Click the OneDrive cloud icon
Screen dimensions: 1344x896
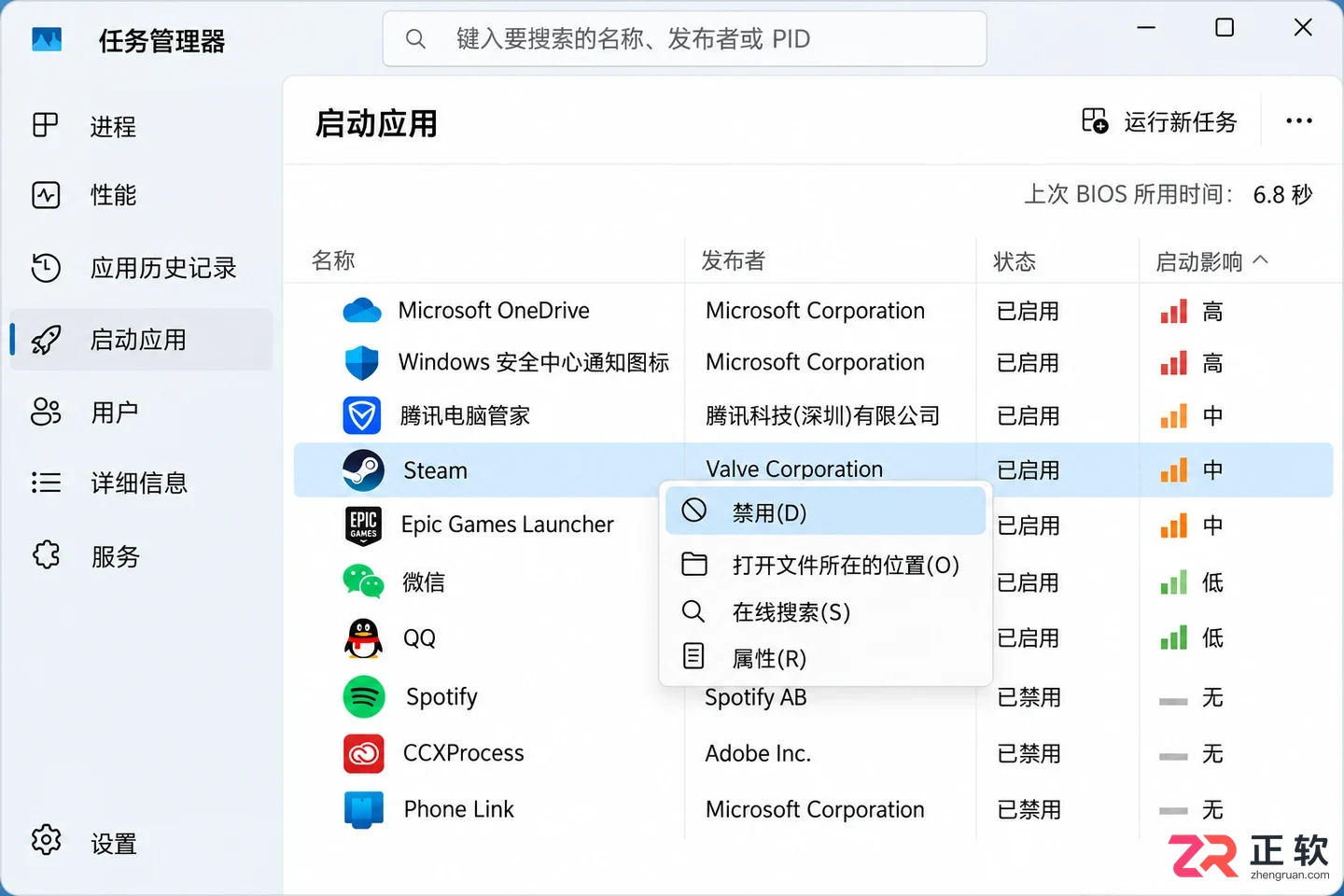point(362,311)
